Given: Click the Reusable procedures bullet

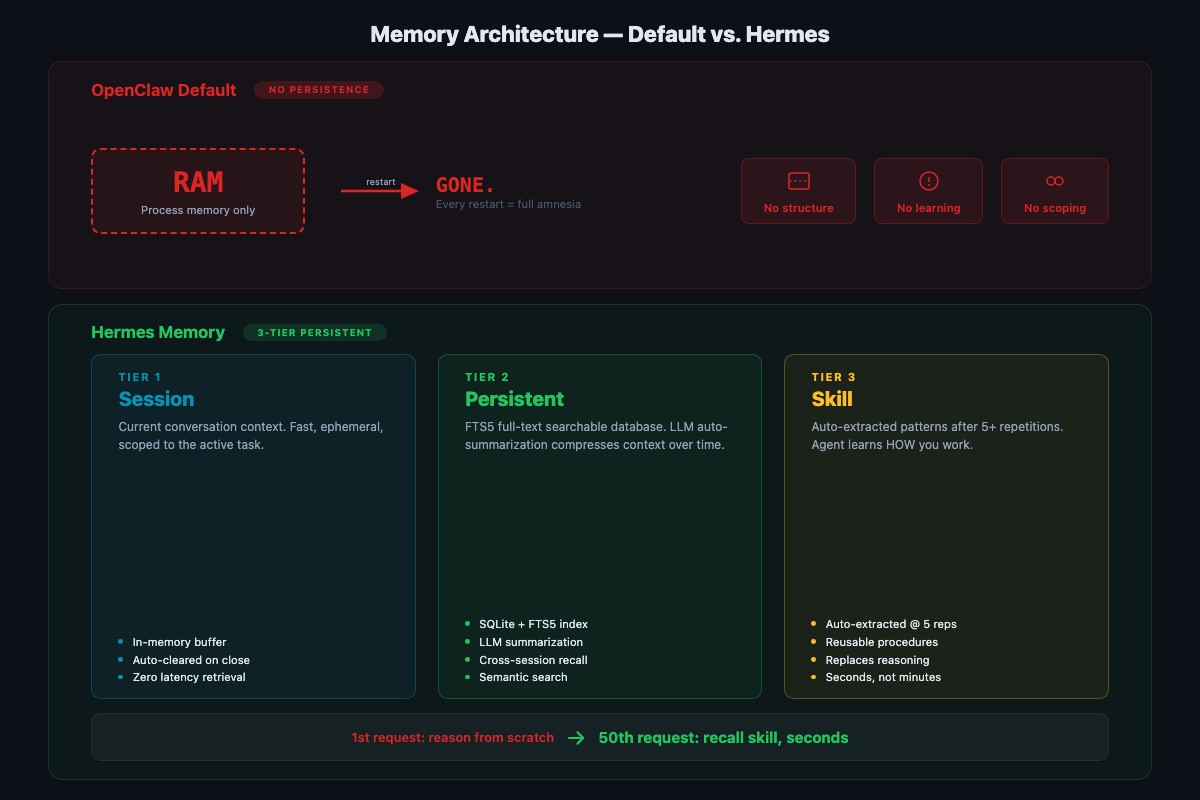Looking at the screenshot, I should pyautogui.click(x=874, y=642).
